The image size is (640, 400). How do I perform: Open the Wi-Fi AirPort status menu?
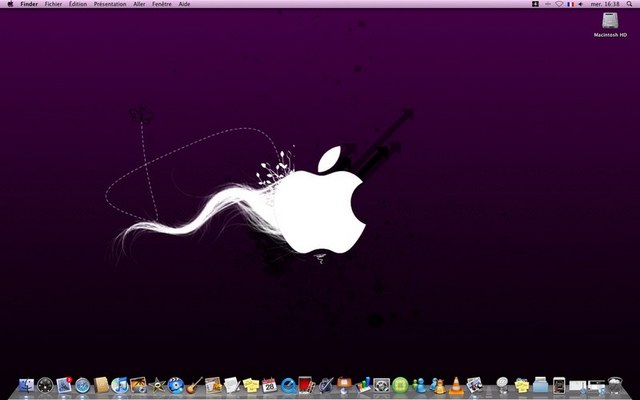[559, 4]
